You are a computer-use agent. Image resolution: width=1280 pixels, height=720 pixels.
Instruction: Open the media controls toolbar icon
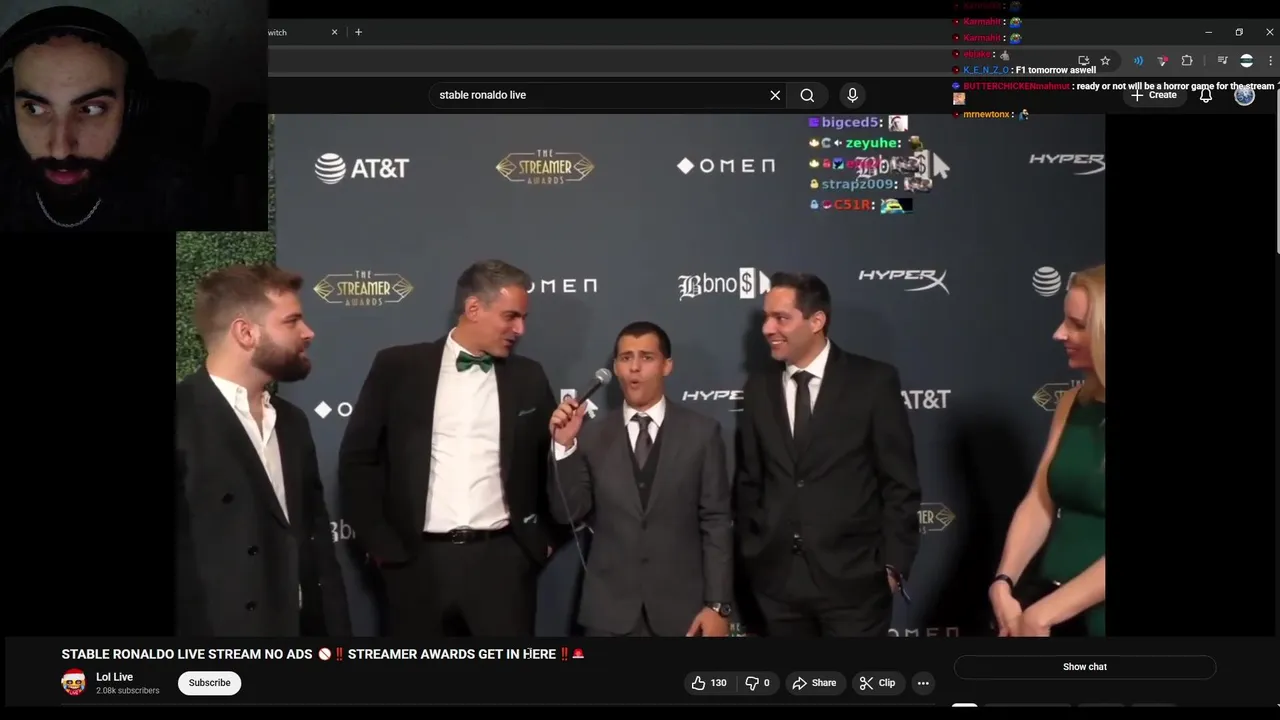1222,61
